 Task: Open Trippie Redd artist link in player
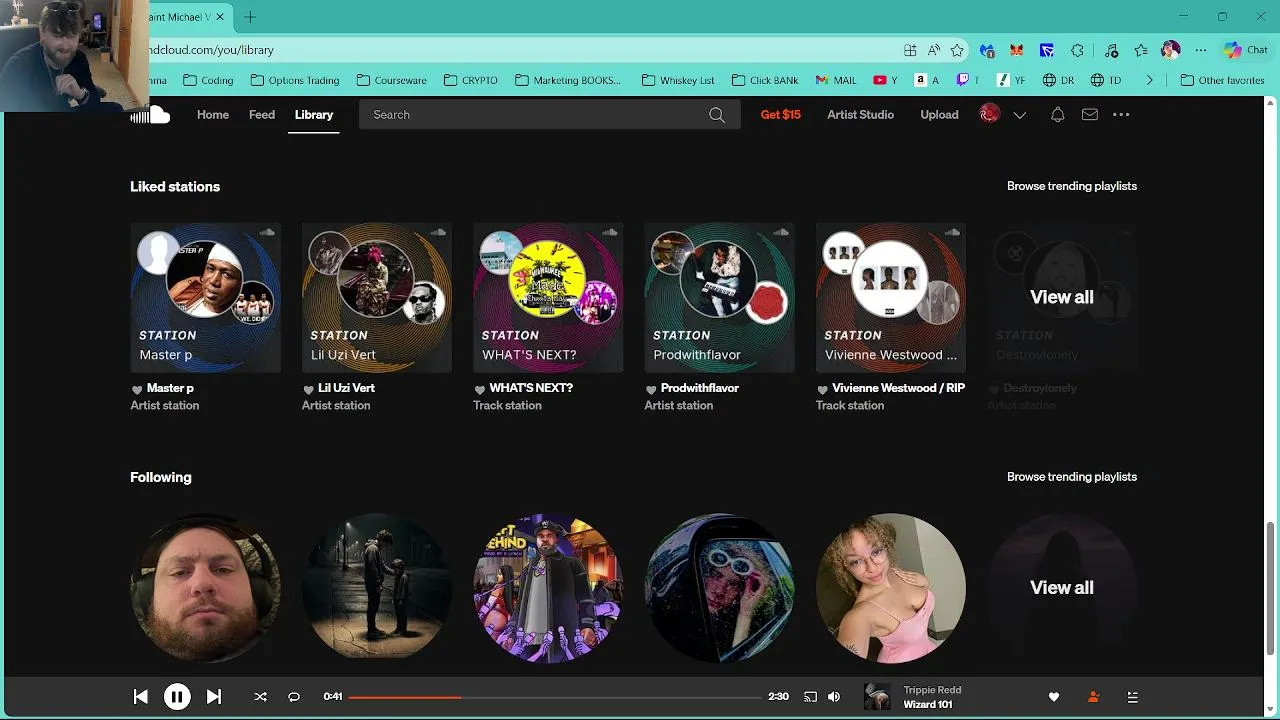(x=932, y=690)
